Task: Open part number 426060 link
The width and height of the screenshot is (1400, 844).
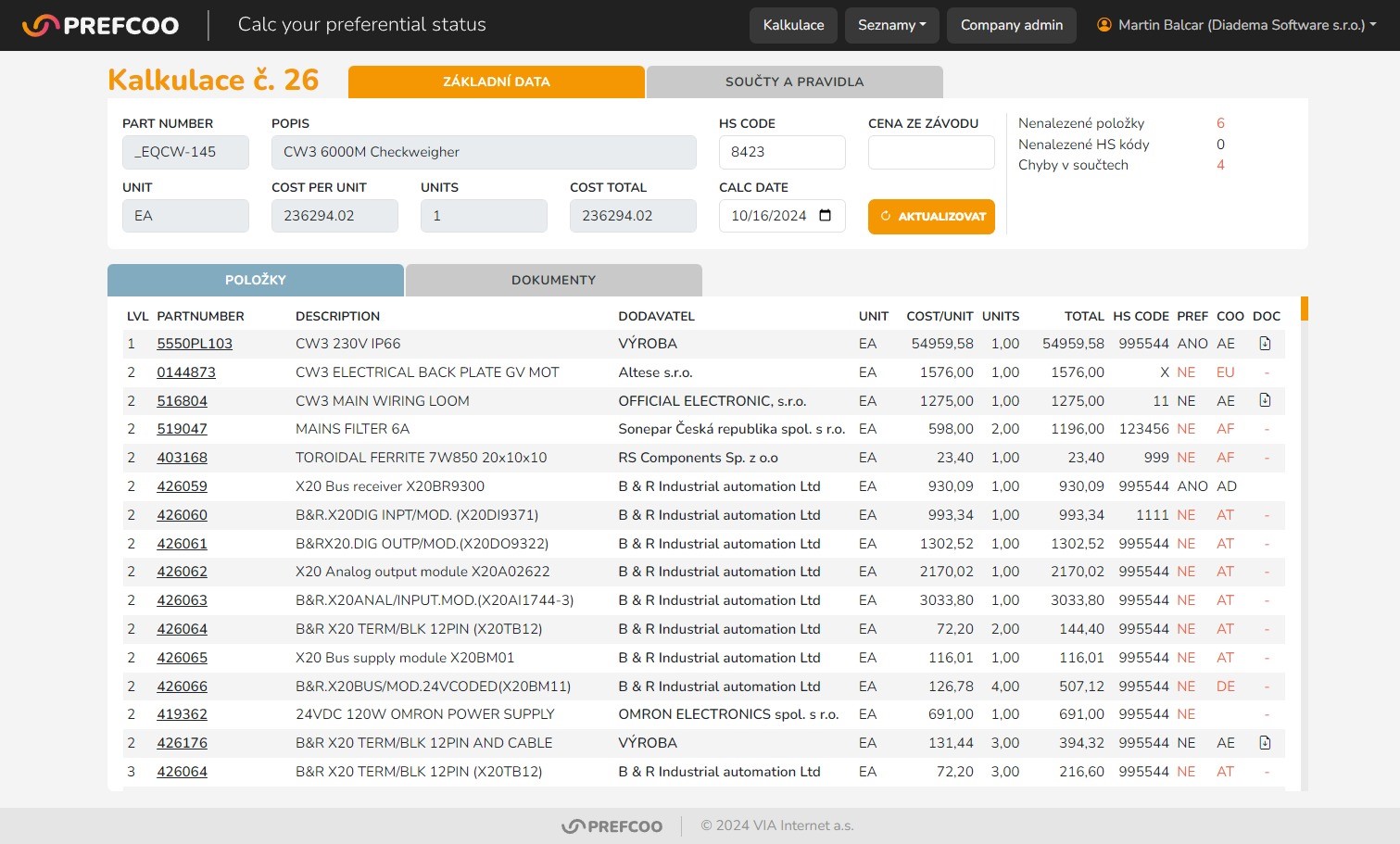Action: pyautogui.click(x=182, y=515)
